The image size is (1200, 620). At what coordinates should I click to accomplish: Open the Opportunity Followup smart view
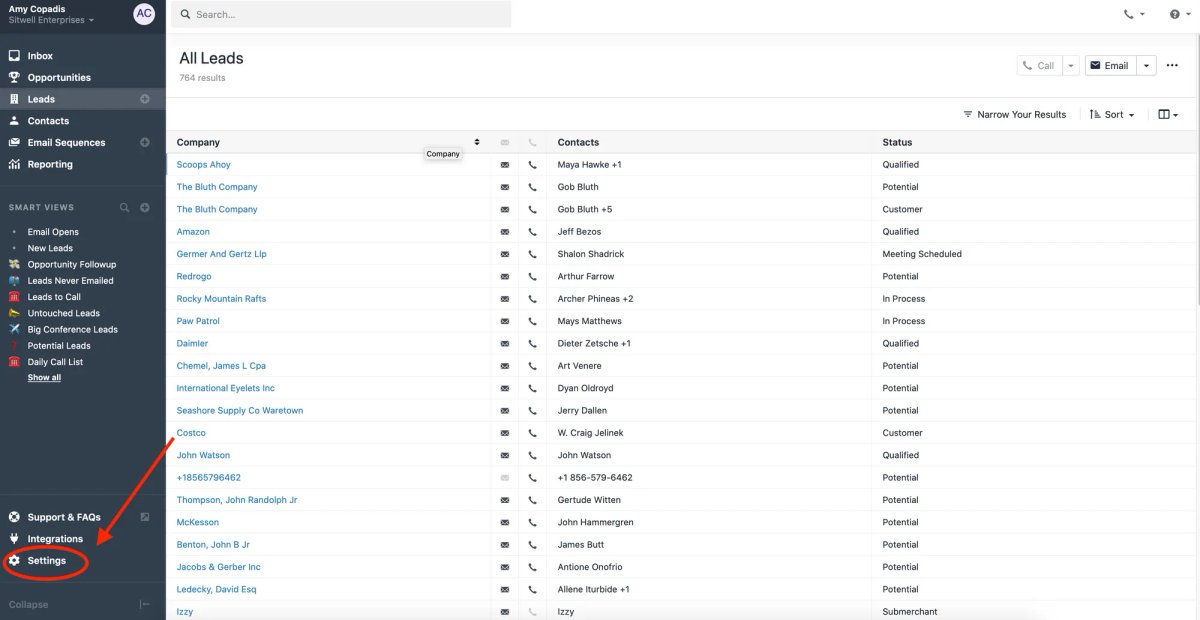72,264
